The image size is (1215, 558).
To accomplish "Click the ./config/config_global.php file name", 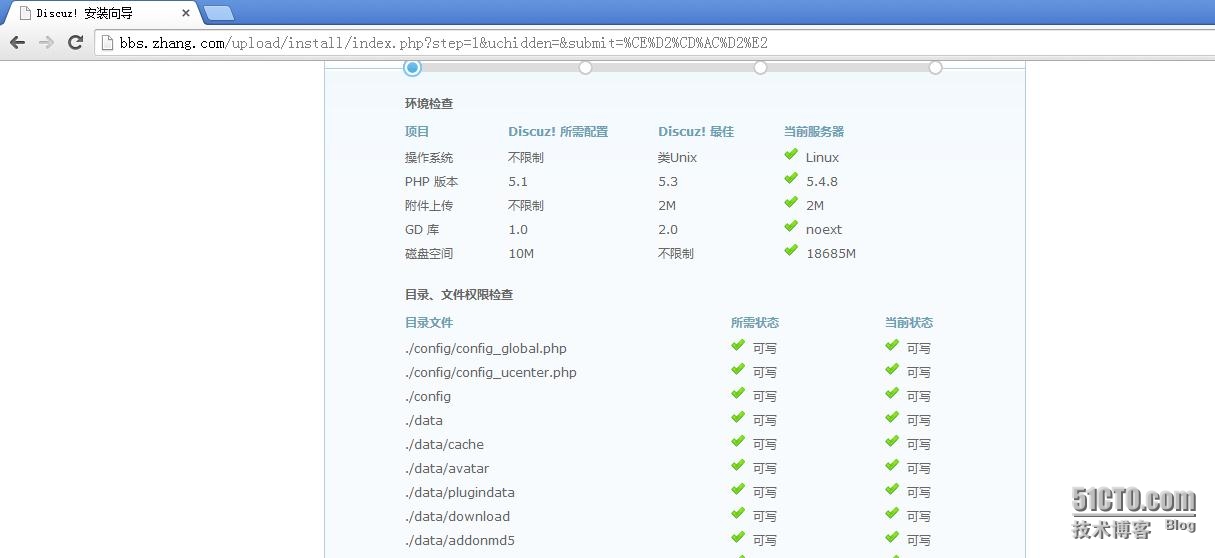I will click(486, 349).
